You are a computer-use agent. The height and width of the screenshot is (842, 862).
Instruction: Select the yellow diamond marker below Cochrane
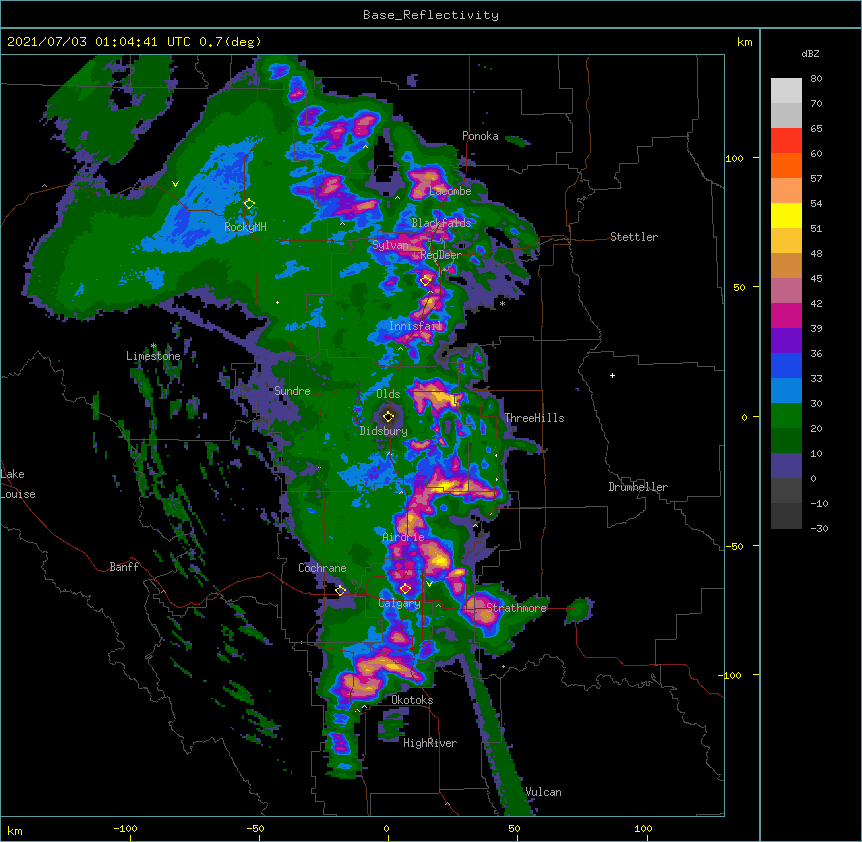340,590
